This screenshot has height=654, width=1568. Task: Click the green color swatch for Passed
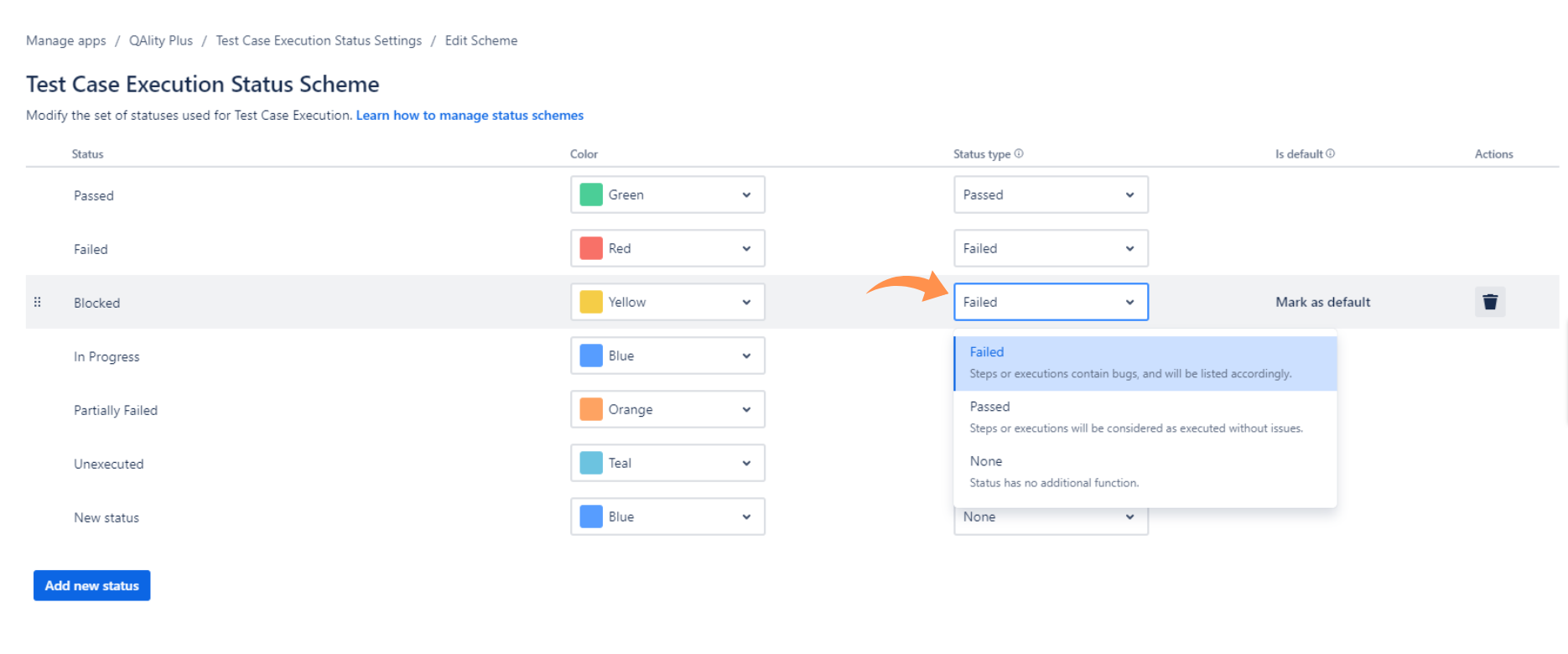(591, 195)
